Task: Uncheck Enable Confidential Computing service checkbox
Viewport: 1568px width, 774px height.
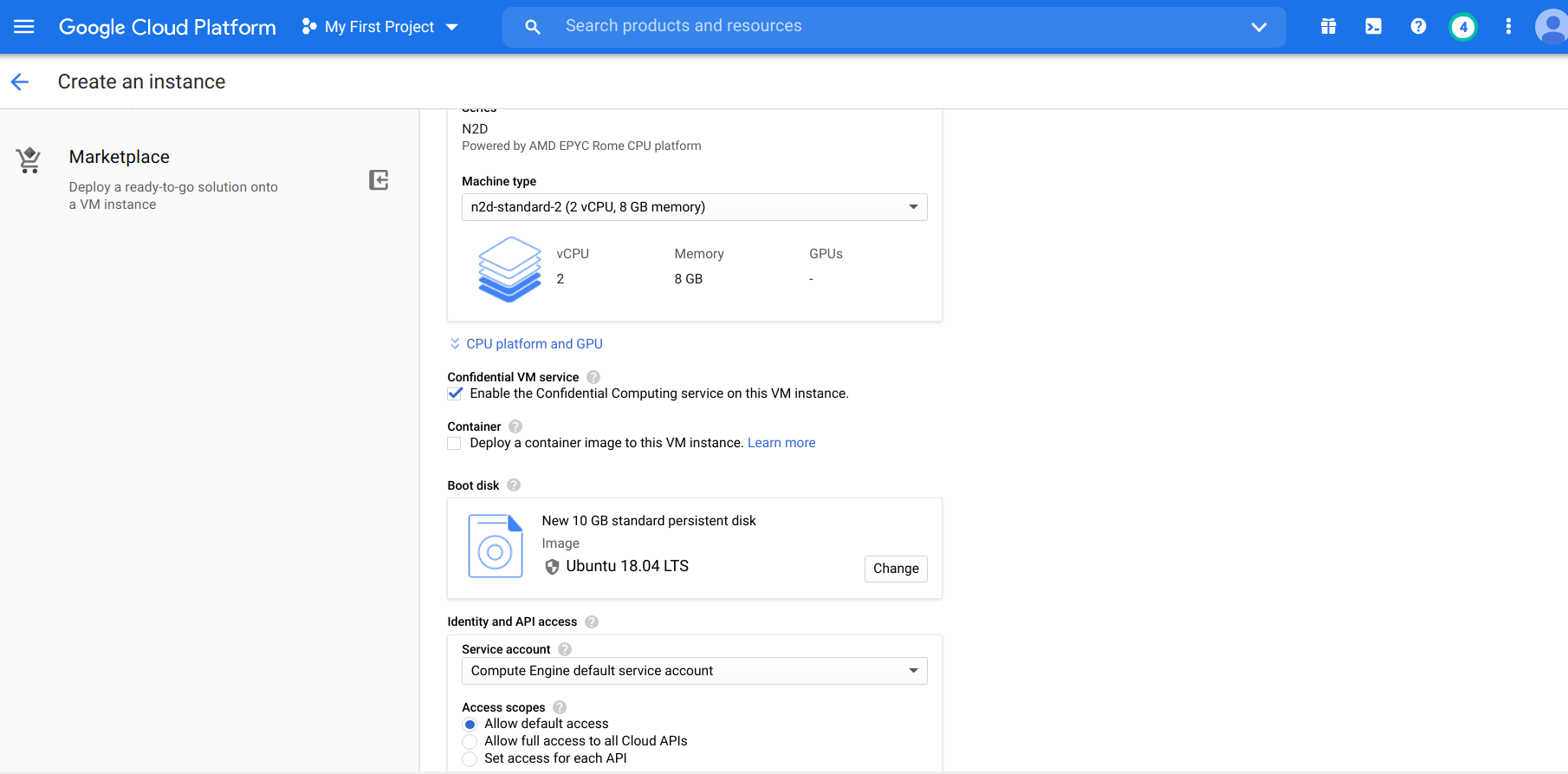Action: 455,394
